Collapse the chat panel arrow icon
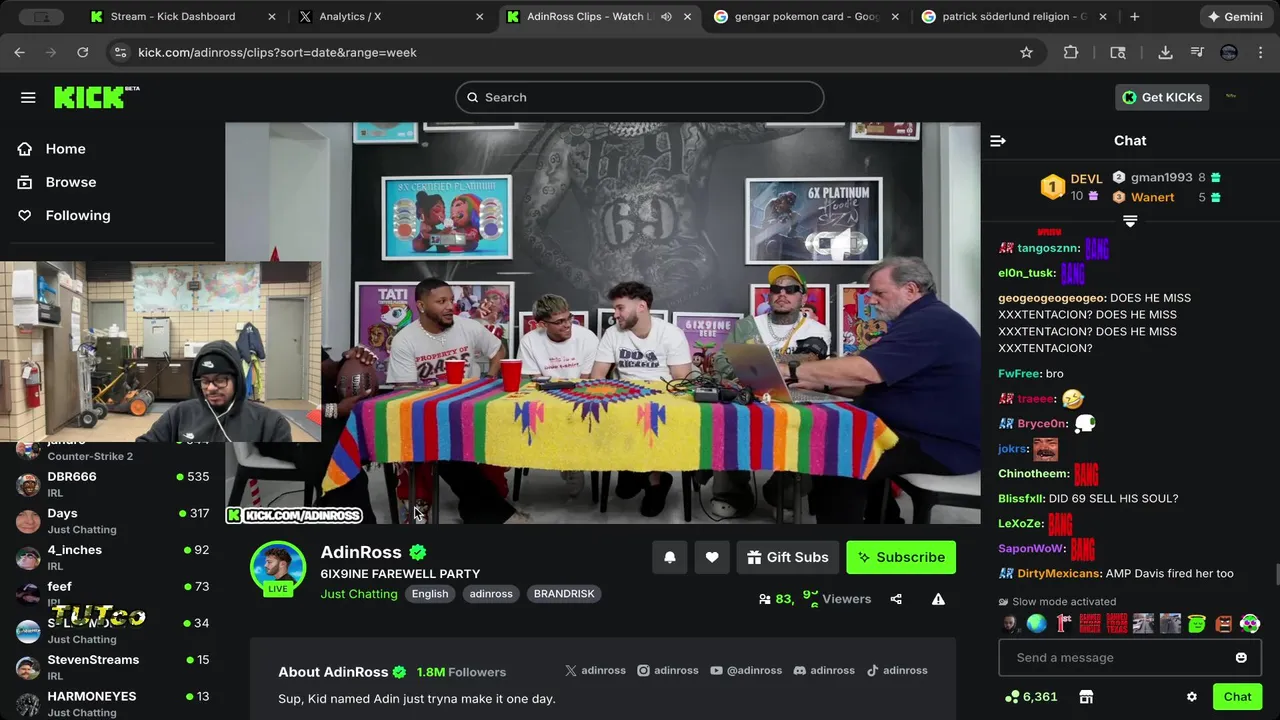1280x720 pixels. point(997,141)
